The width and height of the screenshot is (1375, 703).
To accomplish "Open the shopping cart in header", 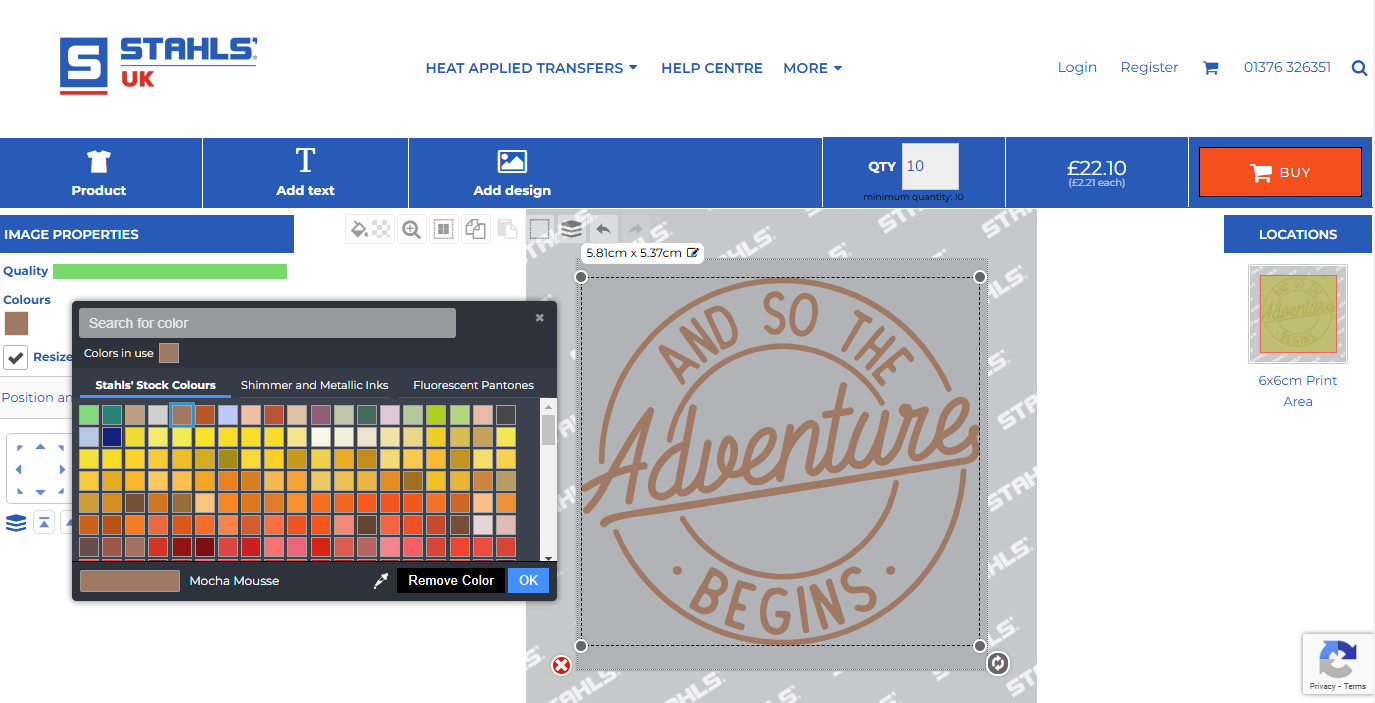I will [1210, 68].
